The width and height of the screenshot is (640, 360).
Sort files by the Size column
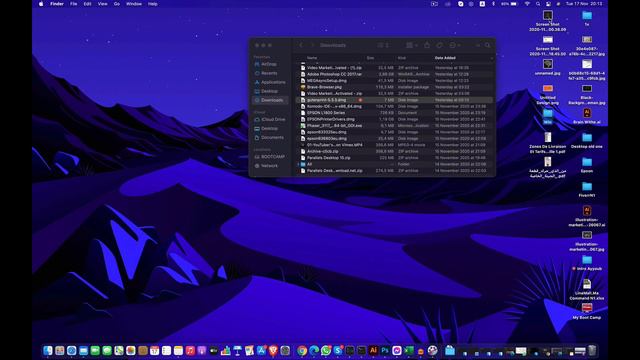pos(370,58)
